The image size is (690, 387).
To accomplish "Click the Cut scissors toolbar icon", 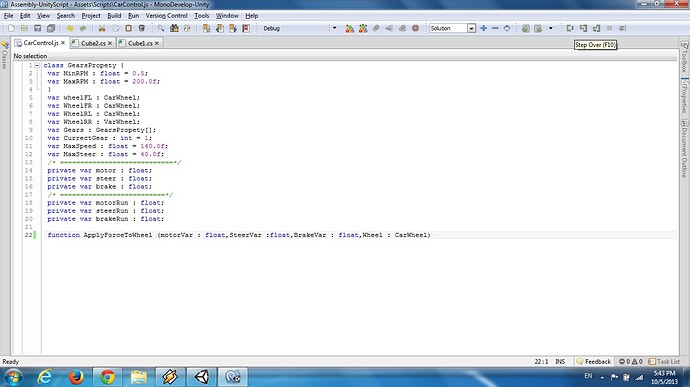I will tap(102, 28).
